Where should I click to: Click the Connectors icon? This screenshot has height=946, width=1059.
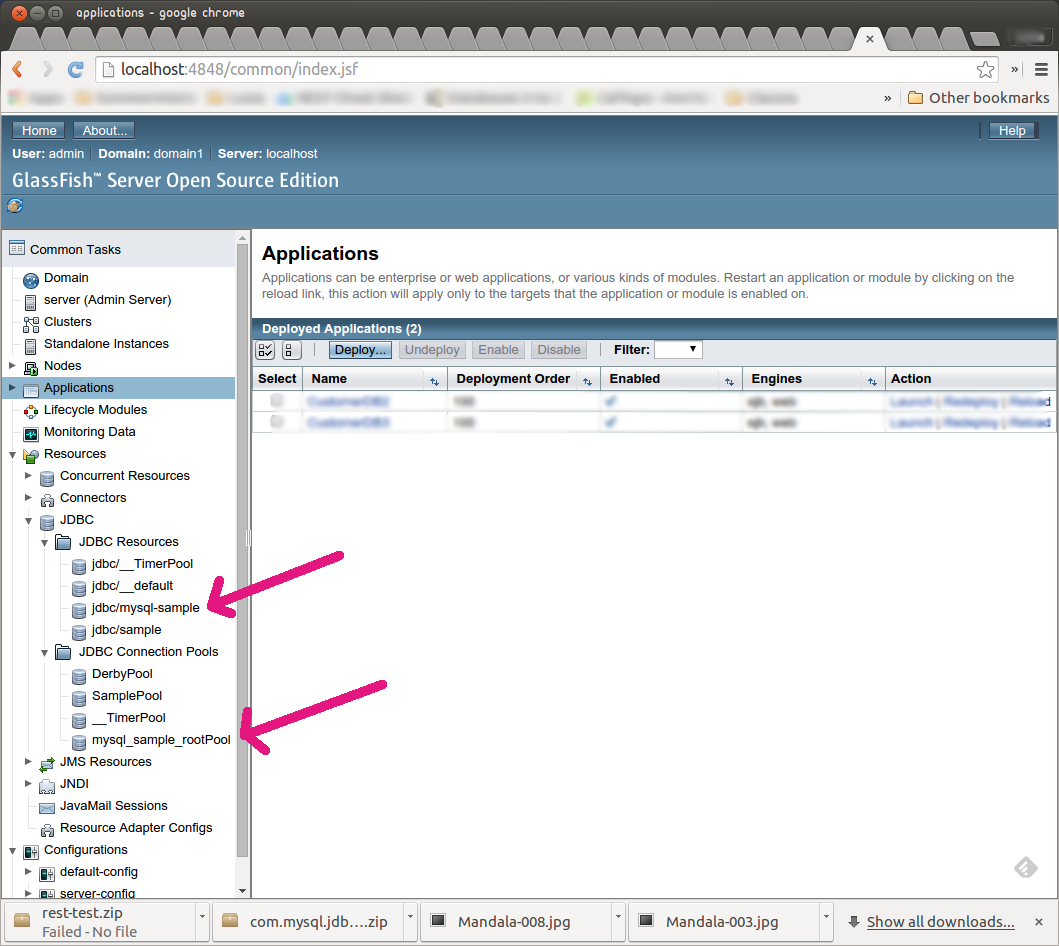(47, 500)
